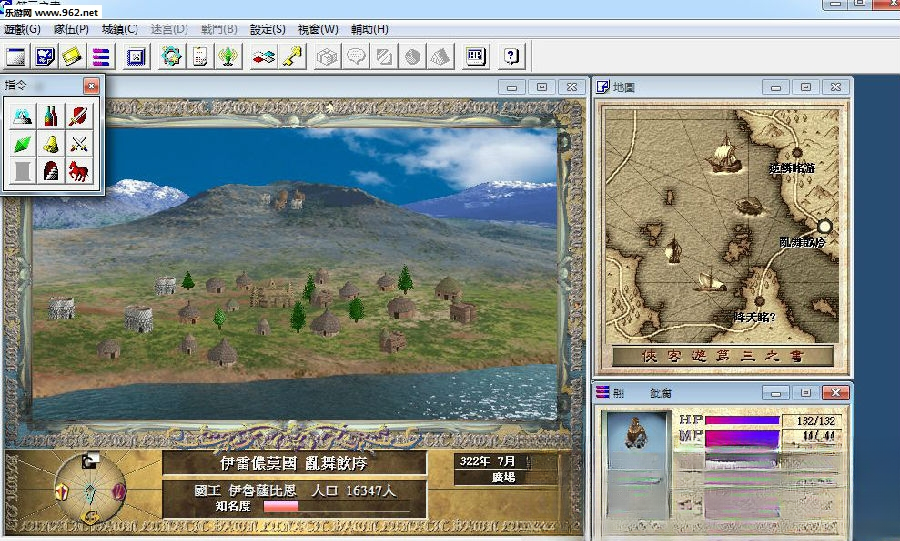Click the MP gauge bar

coord(742,438)
